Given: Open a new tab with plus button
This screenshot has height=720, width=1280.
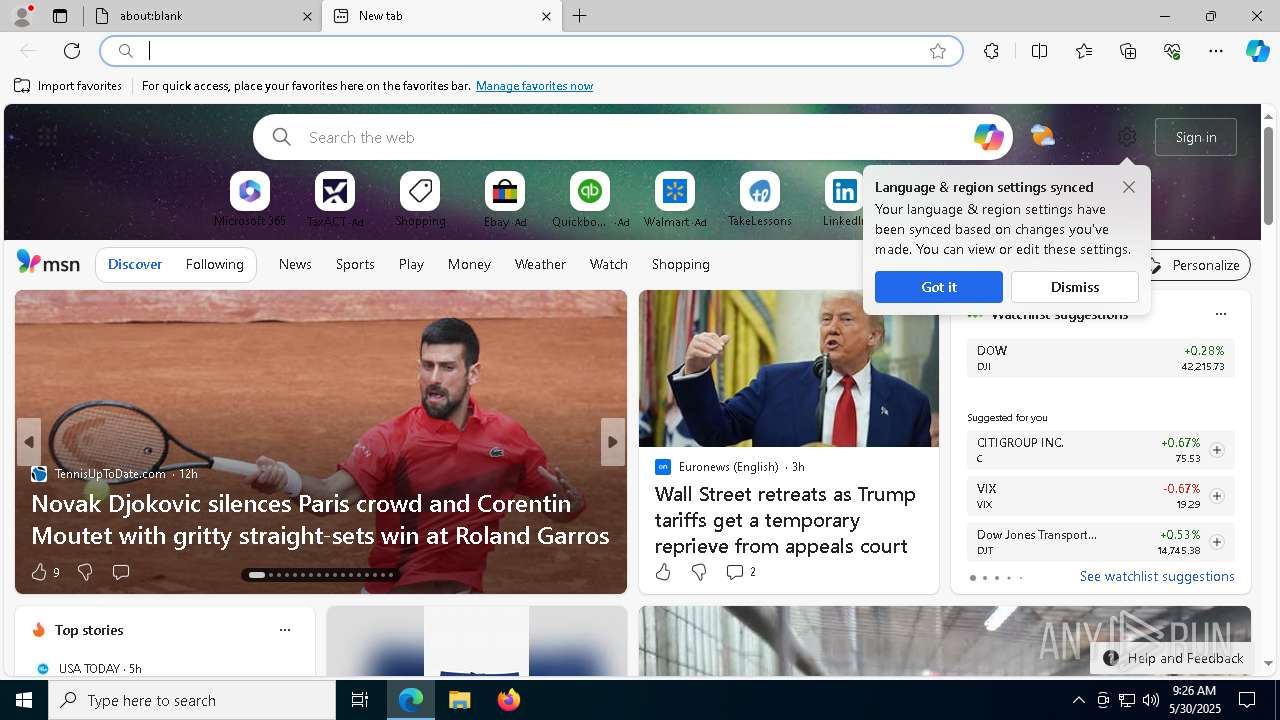Looking at the screenshot, I should pos(579,16).
